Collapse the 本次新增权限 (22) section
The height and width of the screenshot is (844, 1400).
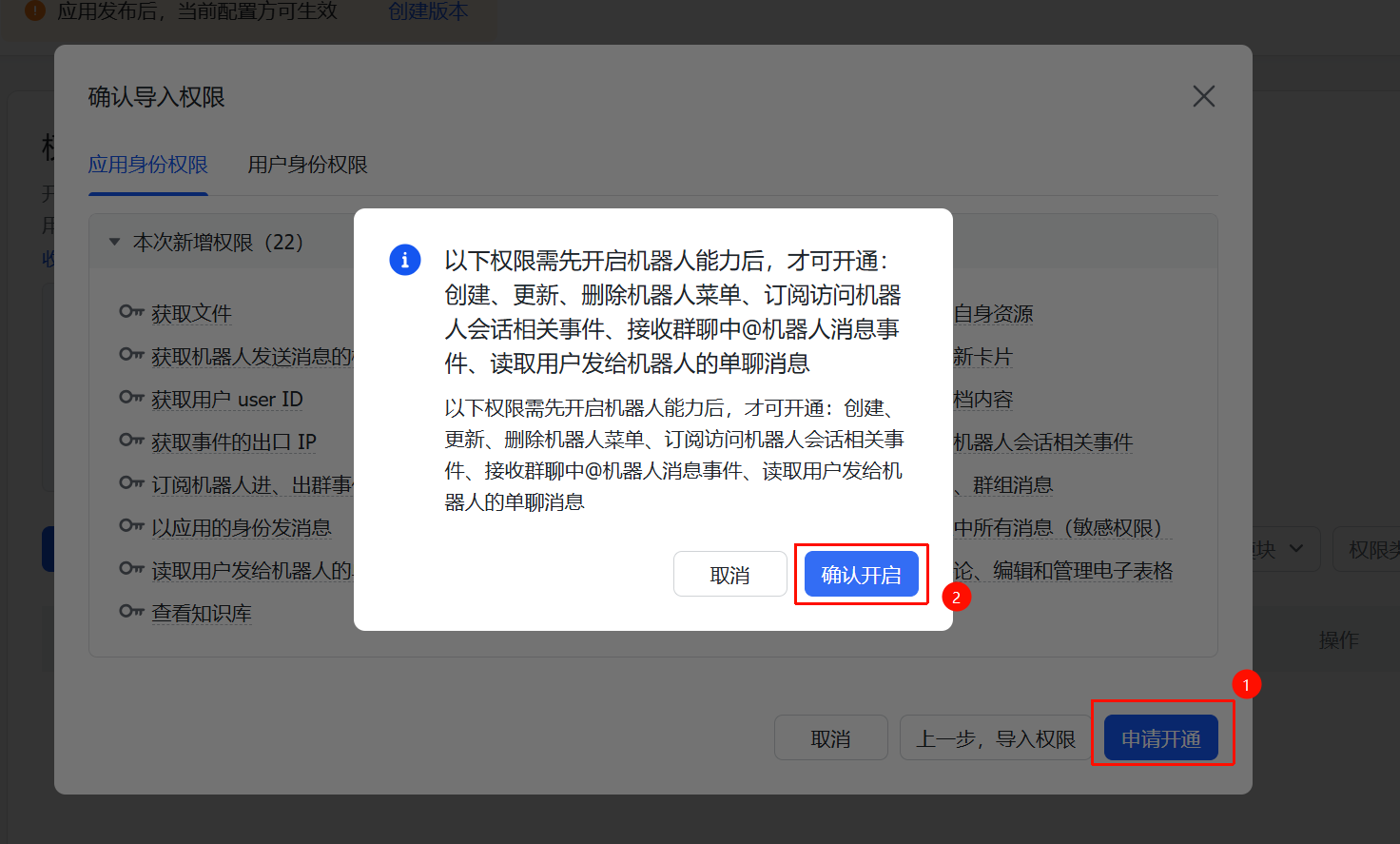pos(115,243)
